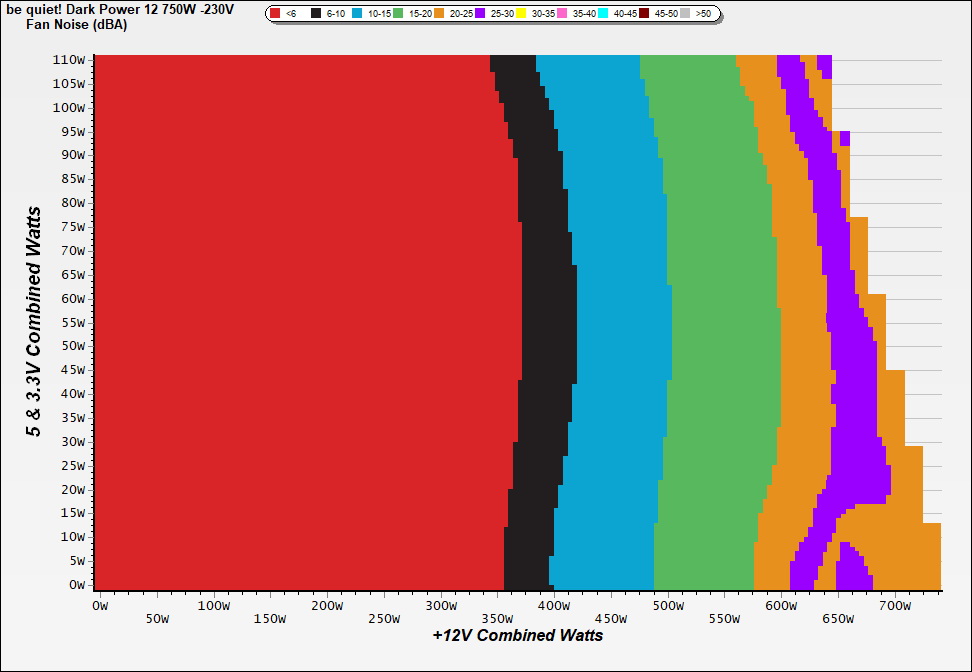Click '200W' on the horizontal axis
This screenshot has width=972, height=672.
327,606
